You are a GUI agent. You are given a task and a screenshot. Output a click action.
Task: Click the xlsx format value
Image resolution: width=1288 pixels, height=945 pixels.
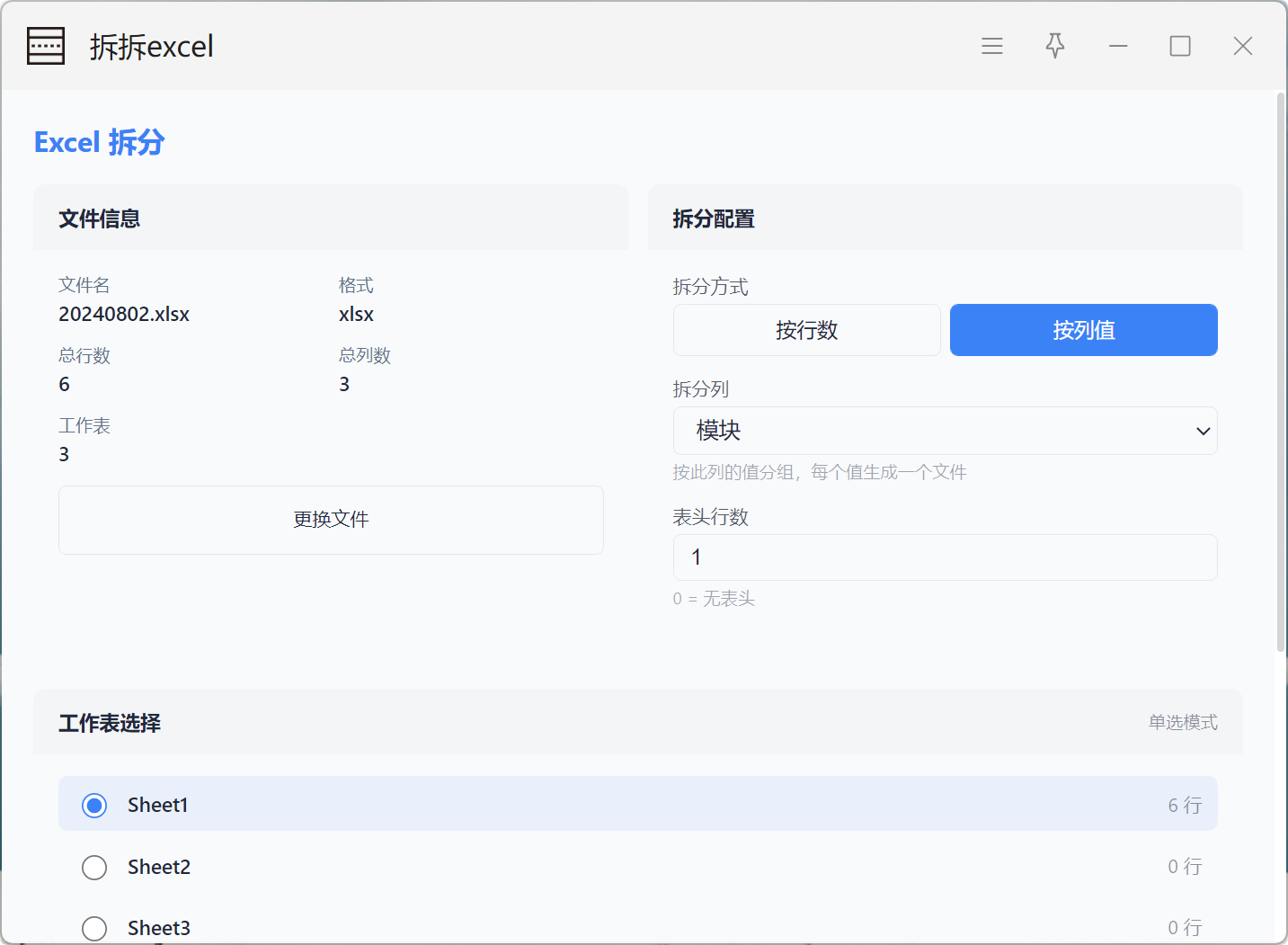coord(356,314)
